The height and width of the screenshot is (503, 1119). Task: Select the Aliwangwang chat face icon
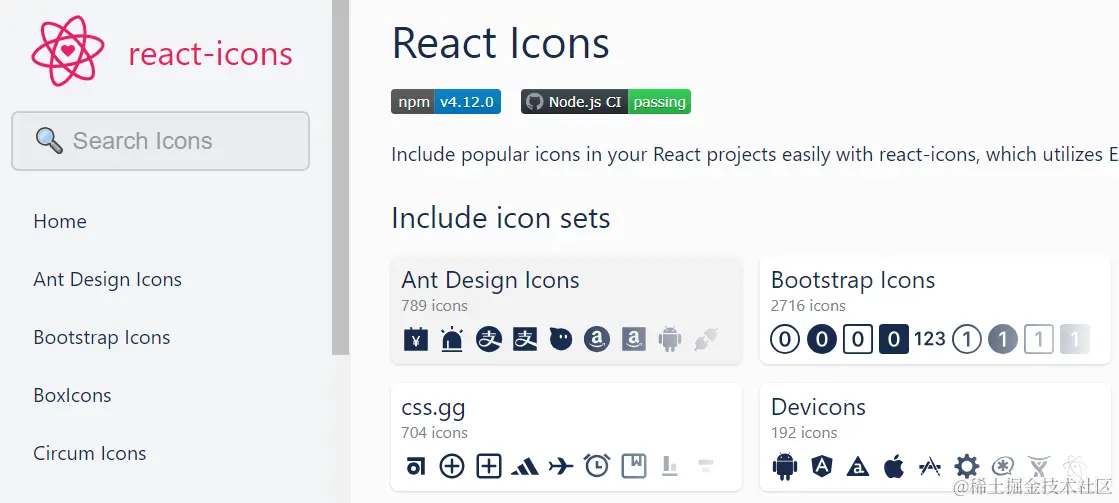pyautogui.click(x=561, y=339)
